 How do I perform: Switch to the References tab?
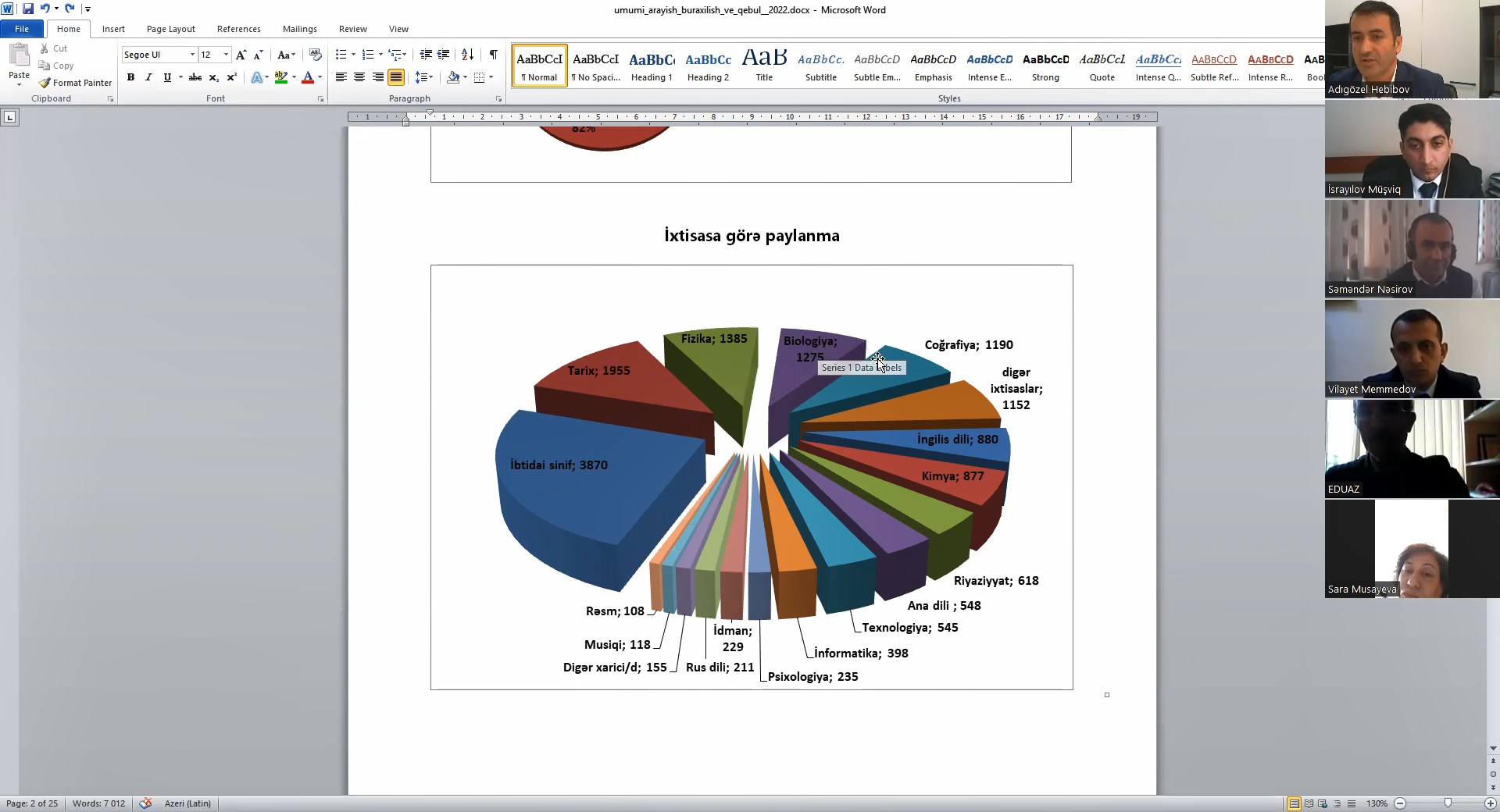tap(239, 29)
